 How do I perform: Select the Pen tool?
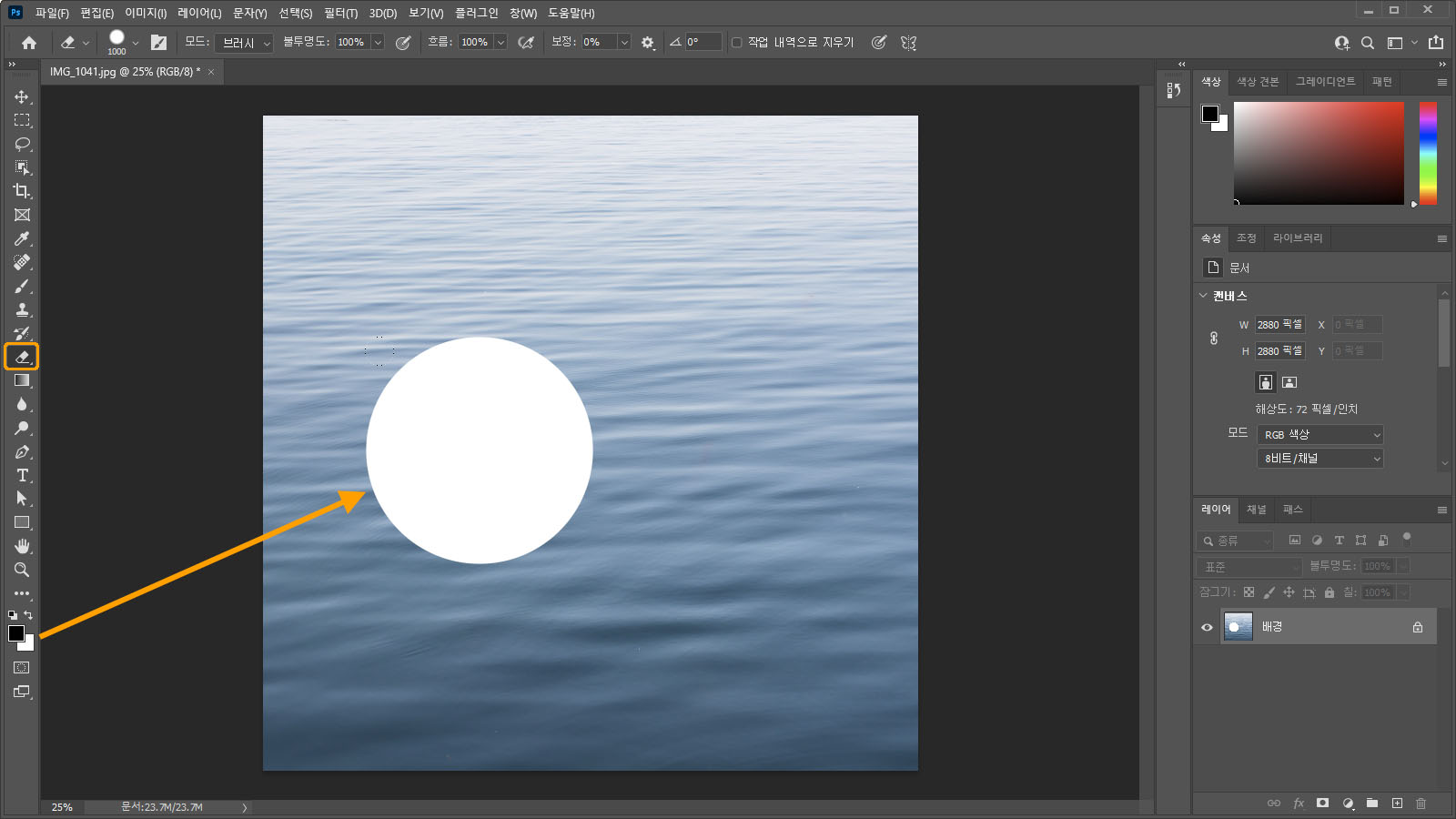click(22, 451)
